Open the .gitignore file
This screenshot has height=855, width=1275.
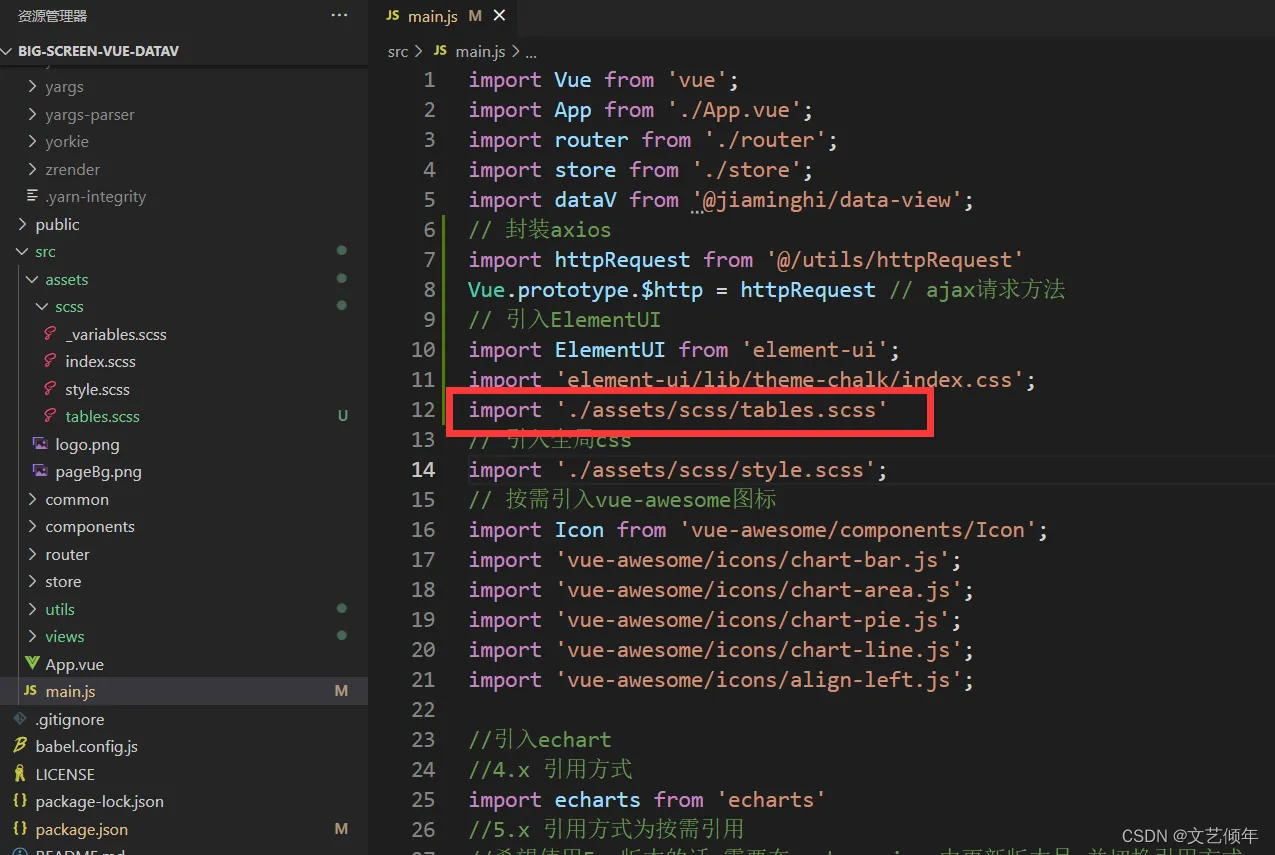tap(69, 720)
